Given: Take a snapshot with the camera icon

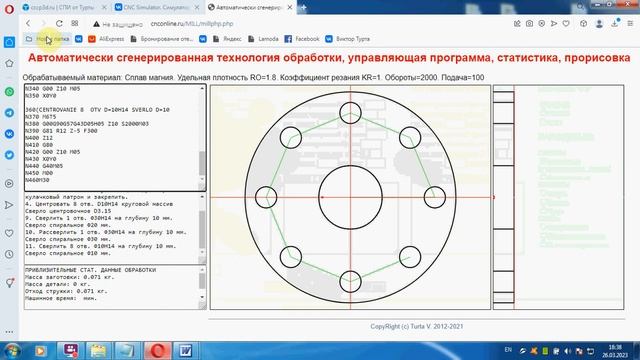Looking at the screenshot, I should point(529,24).
